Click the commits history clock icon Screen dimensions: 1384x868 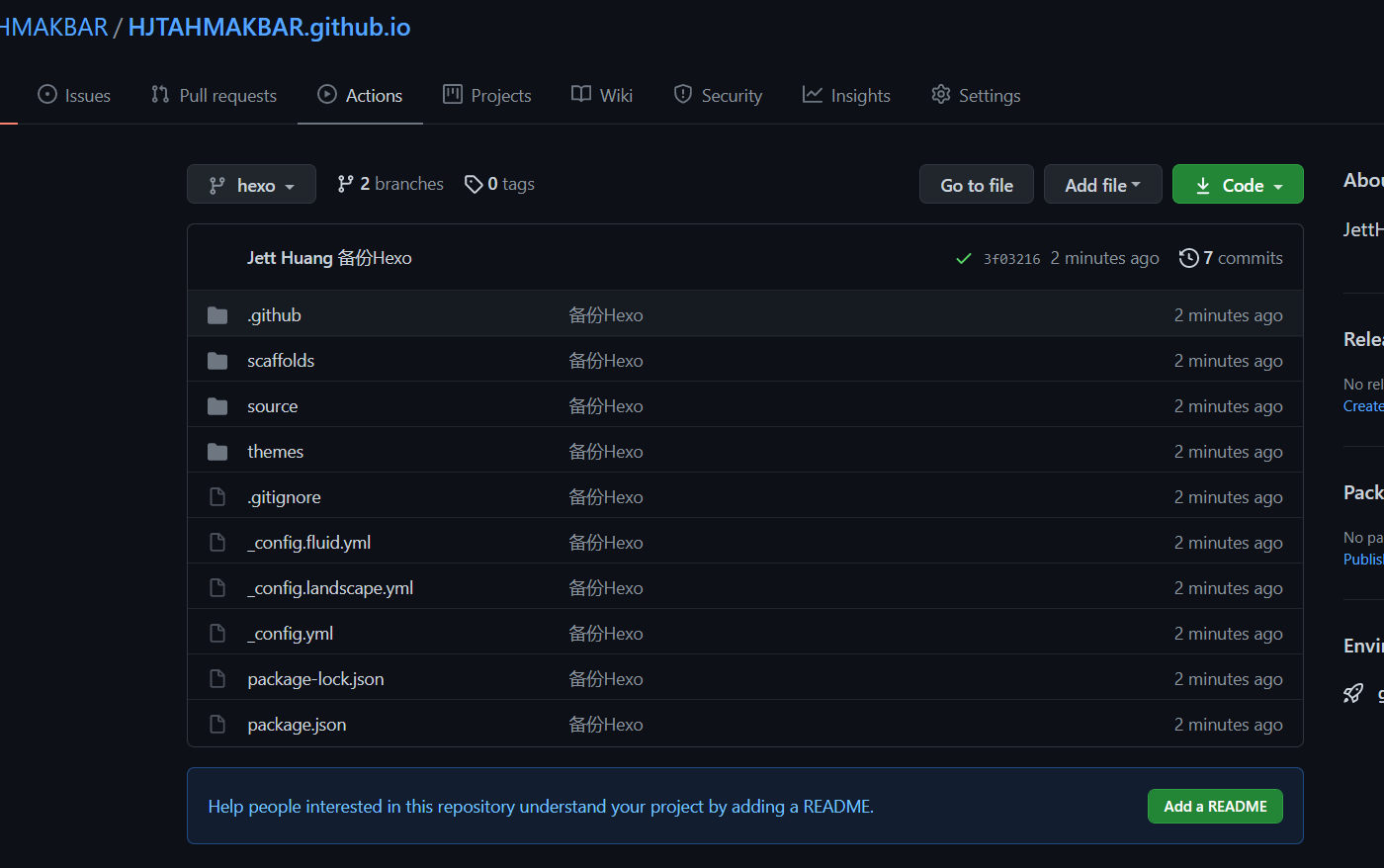click(1188, 258)
